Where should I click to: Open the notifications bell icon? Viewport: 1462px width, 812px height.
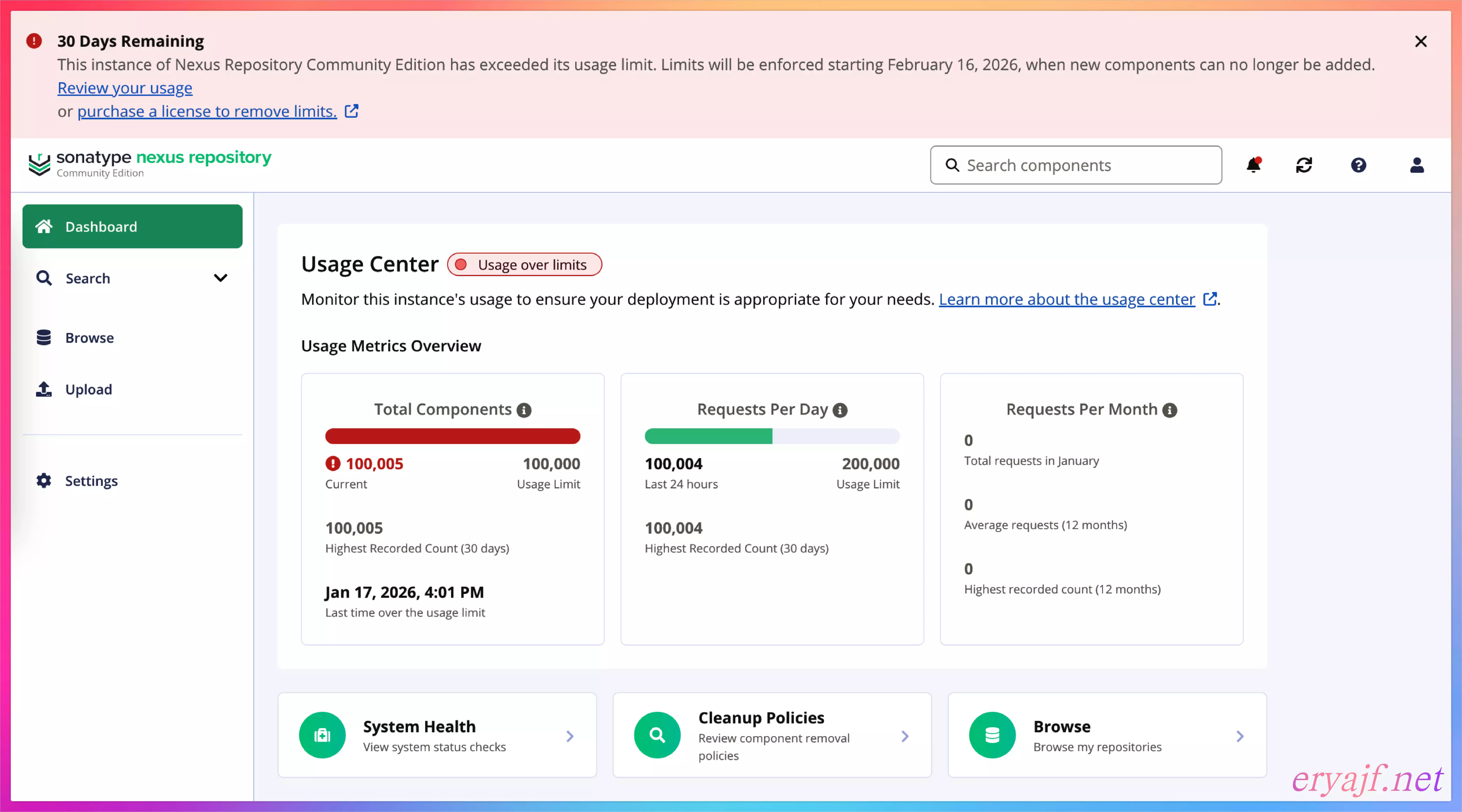click(x=1253, y=165)
